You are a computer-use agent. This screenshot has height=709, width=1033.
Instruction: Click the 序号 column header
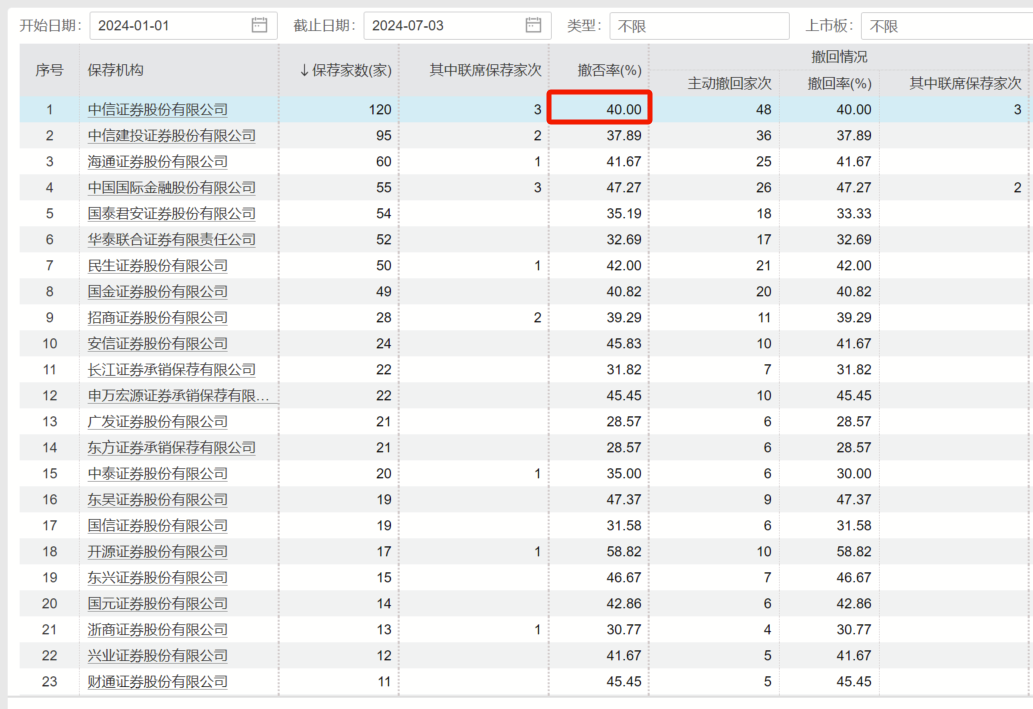(x=49, y=71)
